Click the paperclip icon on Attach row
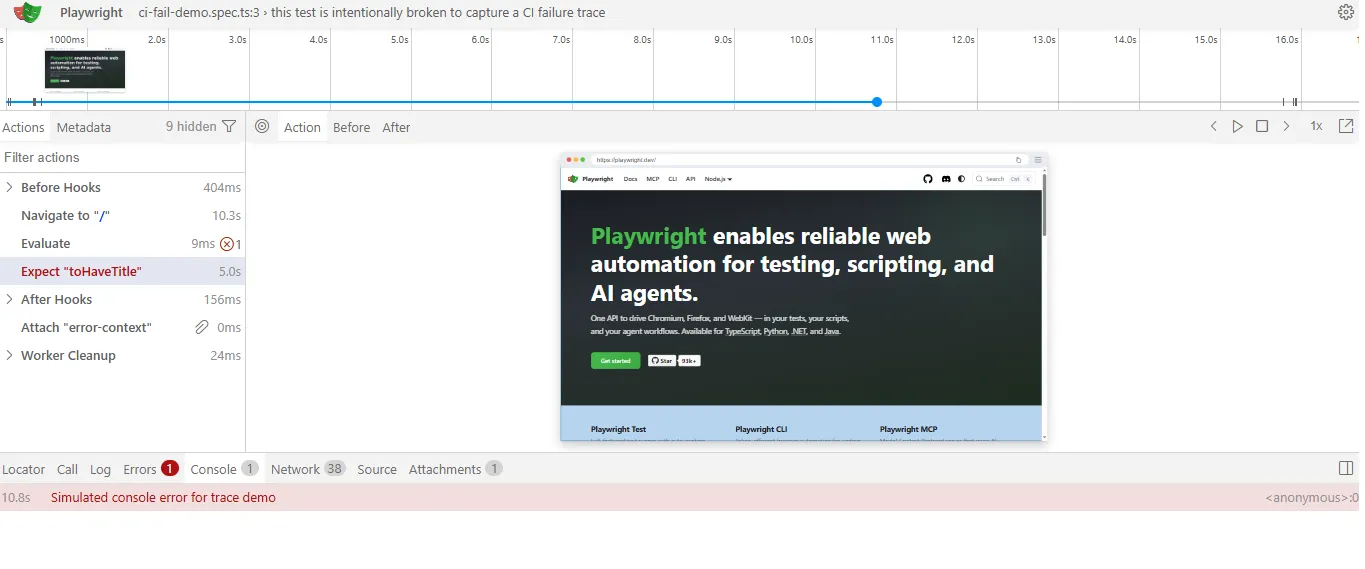The width and height of the screenshot is (1365, 569). pos(201,328)
